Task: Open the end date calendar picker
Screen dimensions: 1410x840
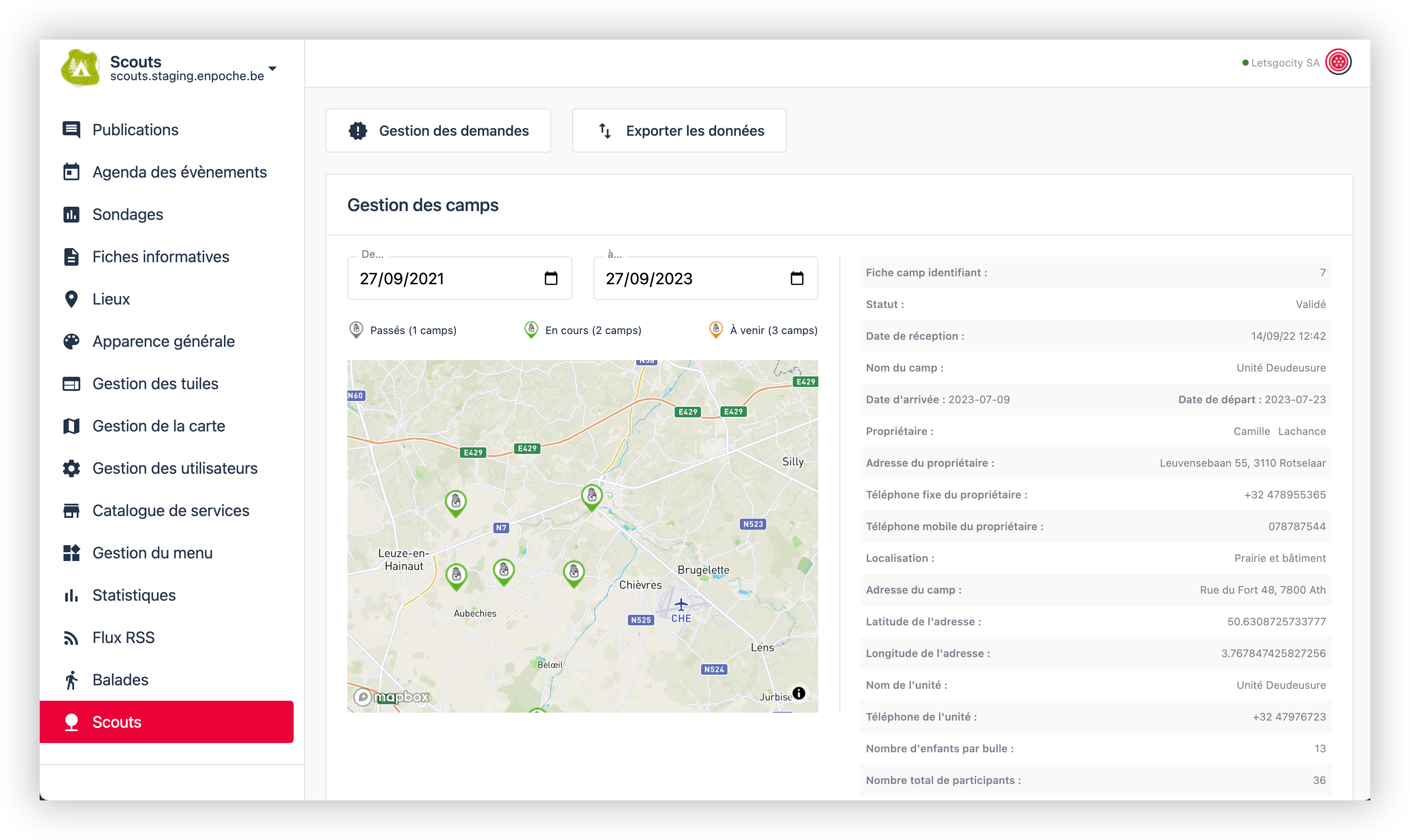Action: click(x=796, y=278)
